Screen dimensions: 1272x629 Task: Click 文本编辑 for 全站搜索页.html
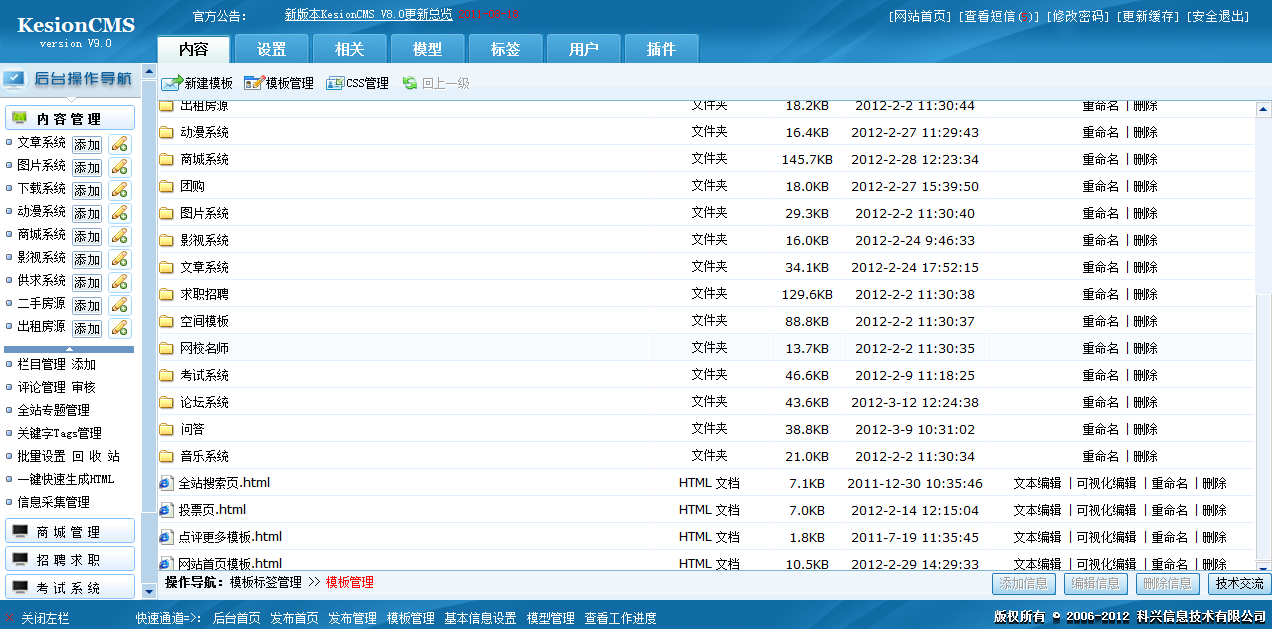[x=1037, y=483]
